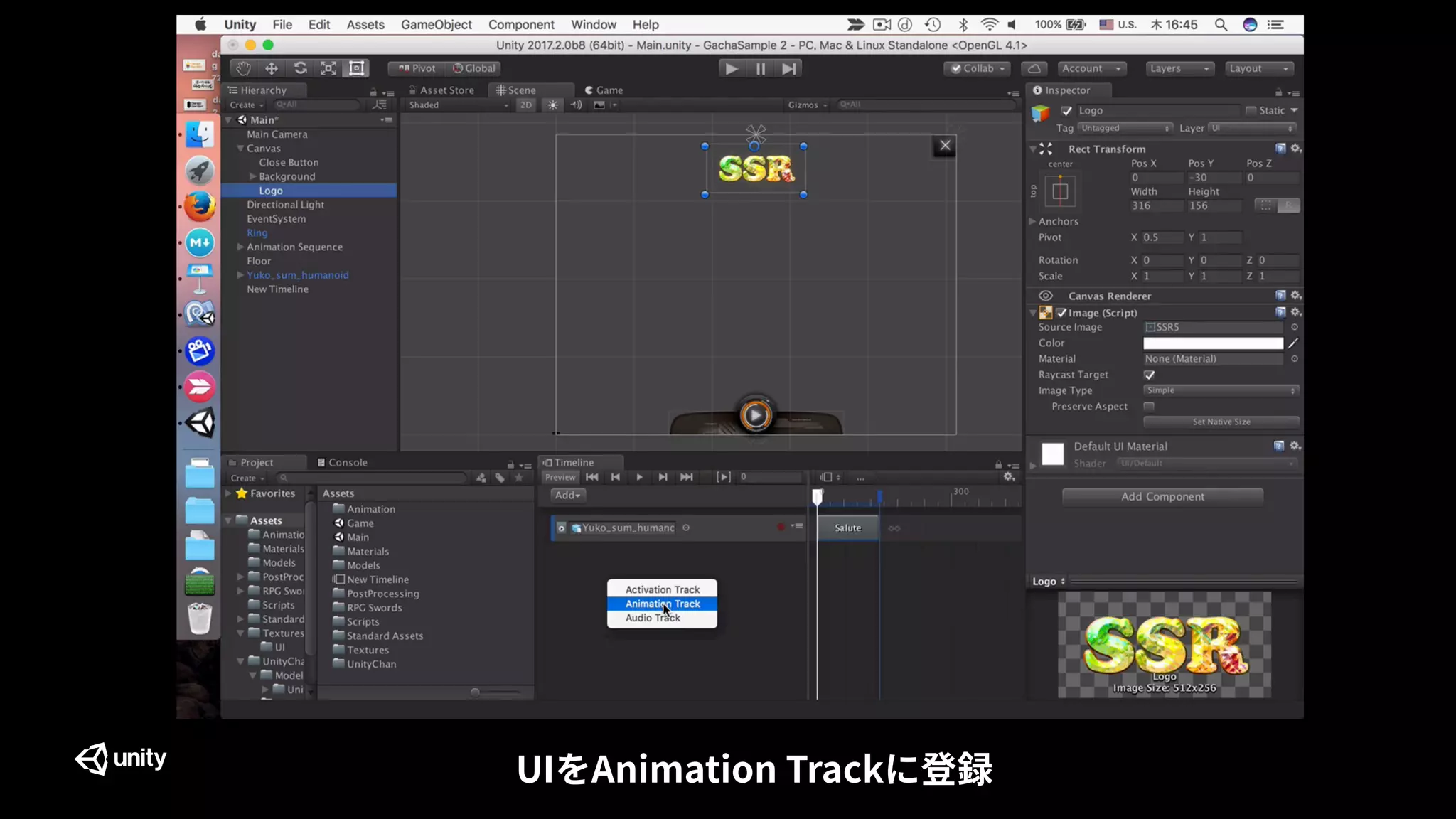This screenshot has width=1456, height=819.
Task: Toggle 2D mode in Scene view
Action: pyautogui.click(x=526, y=105)
